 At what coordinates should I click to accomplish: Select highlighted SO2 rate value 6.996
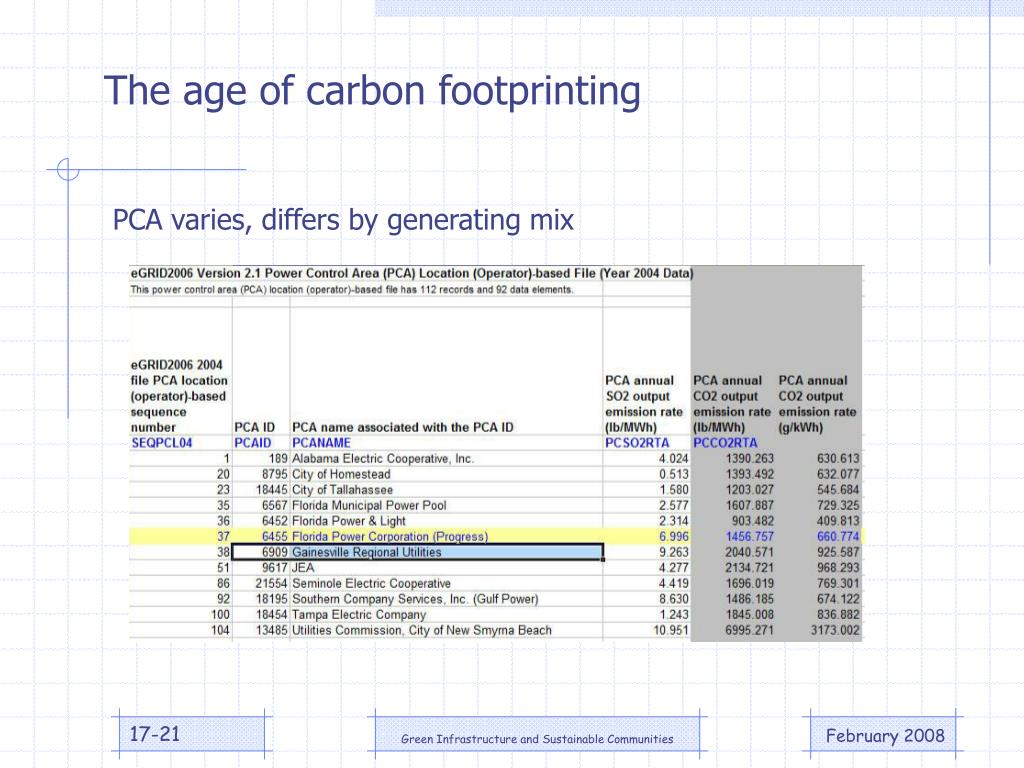pos(673,537)
